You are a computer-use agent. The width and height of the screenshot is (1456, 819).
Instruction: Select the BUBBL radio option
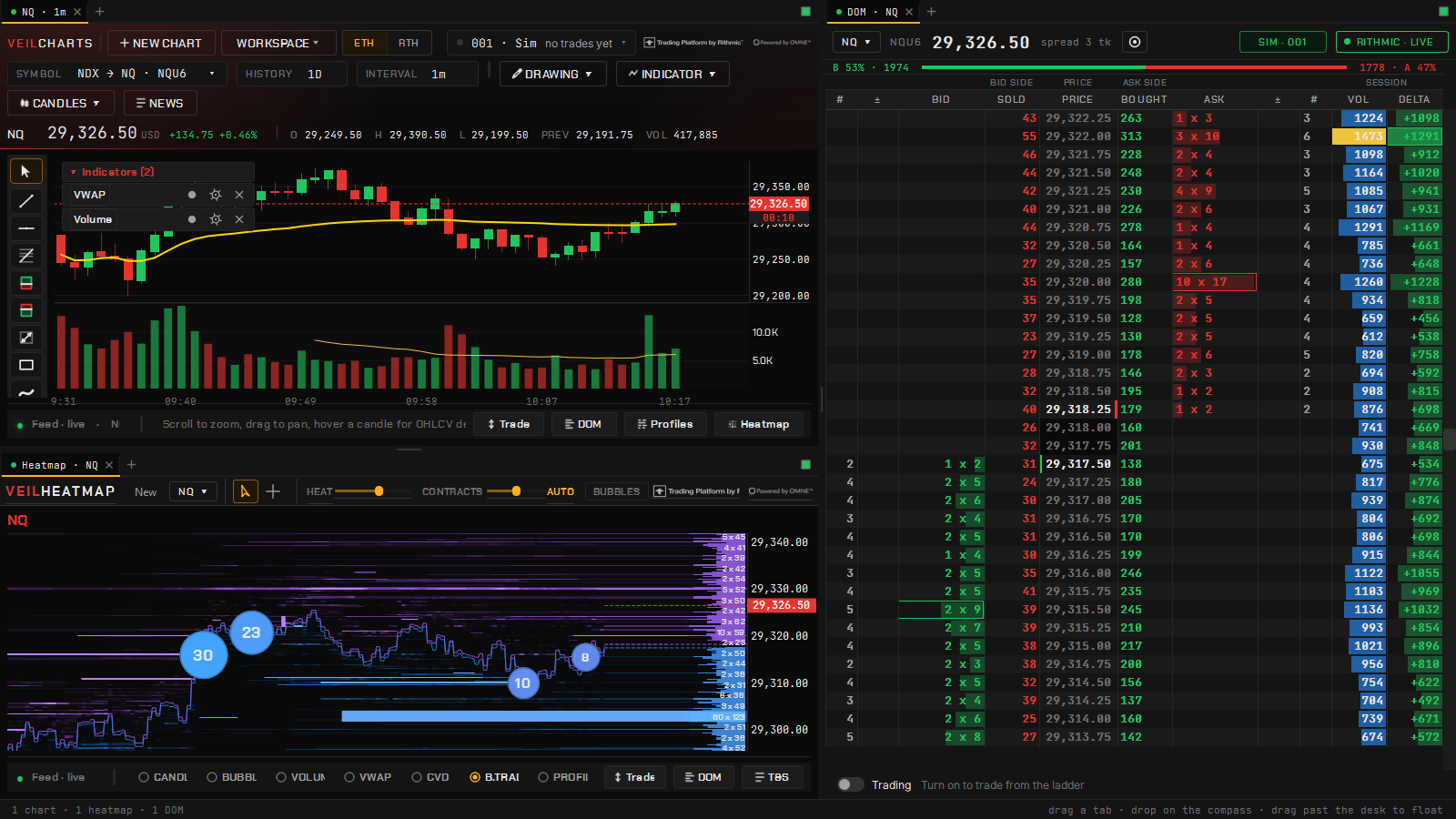click(232, 777)
